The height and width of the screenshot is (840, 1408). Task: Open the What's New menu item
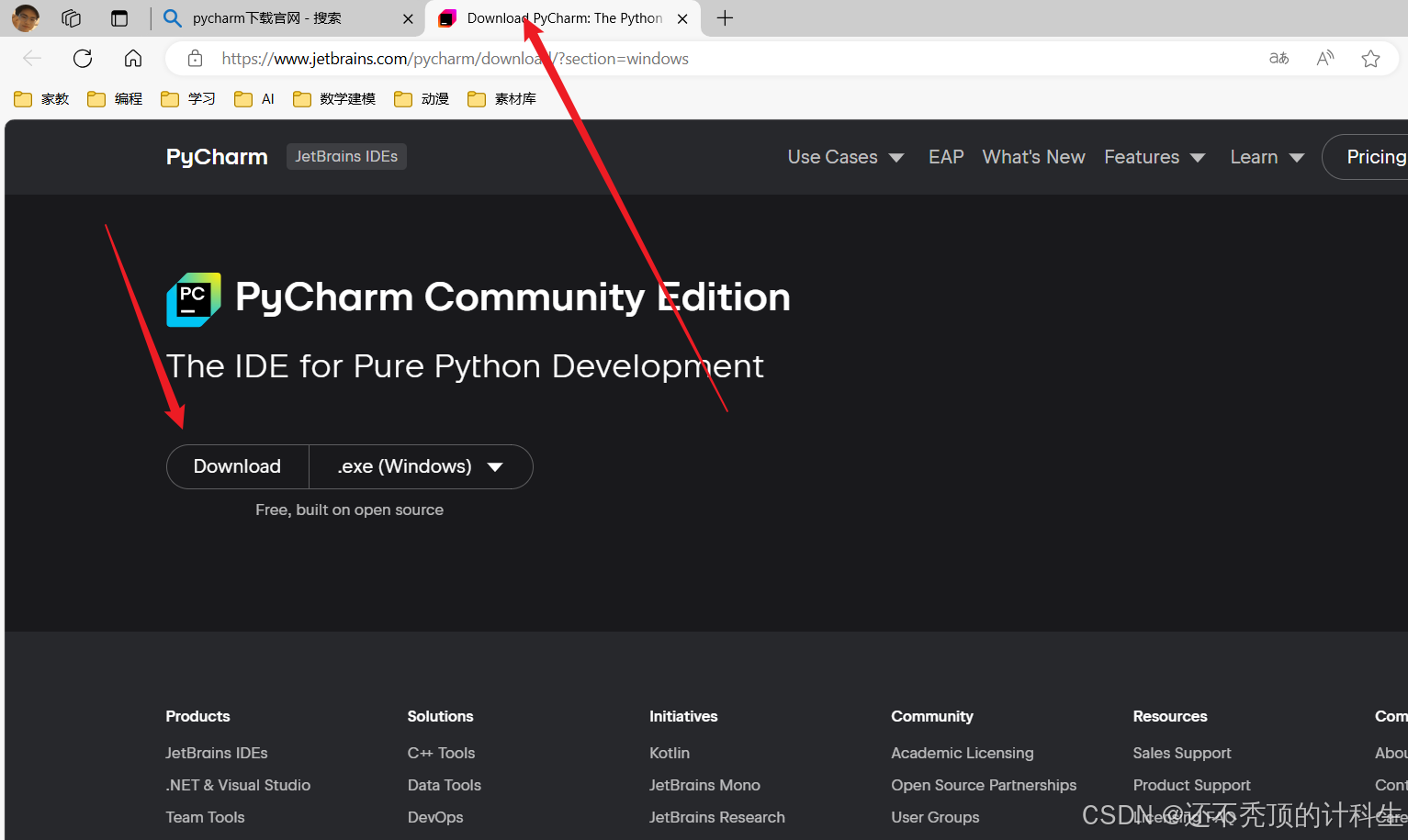(x=1033, y=157)
